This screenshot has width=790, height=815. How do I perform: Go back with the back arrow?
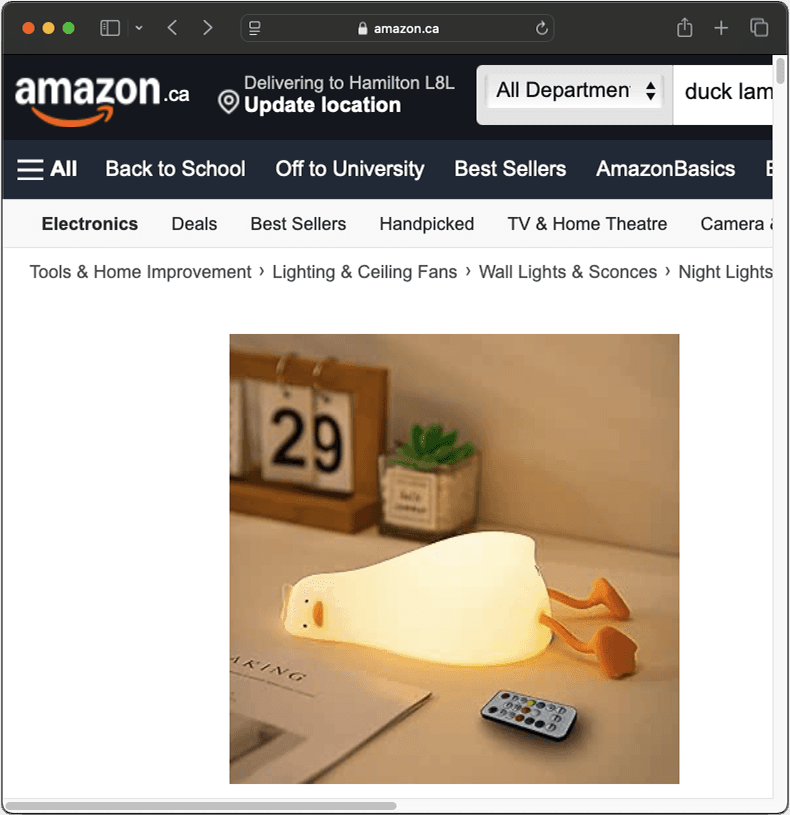(173, 28)
